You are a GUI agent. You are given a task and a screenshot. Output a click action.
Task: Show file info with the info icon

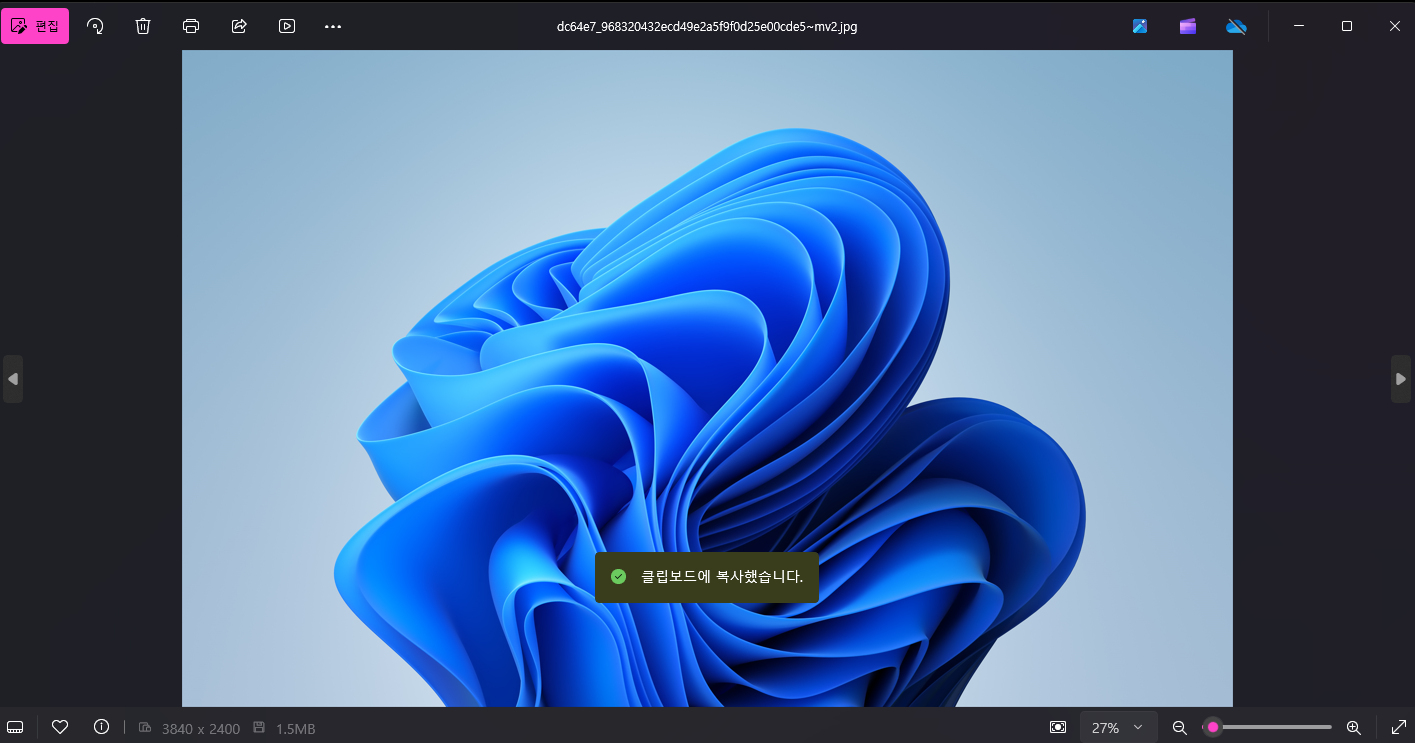(101, 727)
